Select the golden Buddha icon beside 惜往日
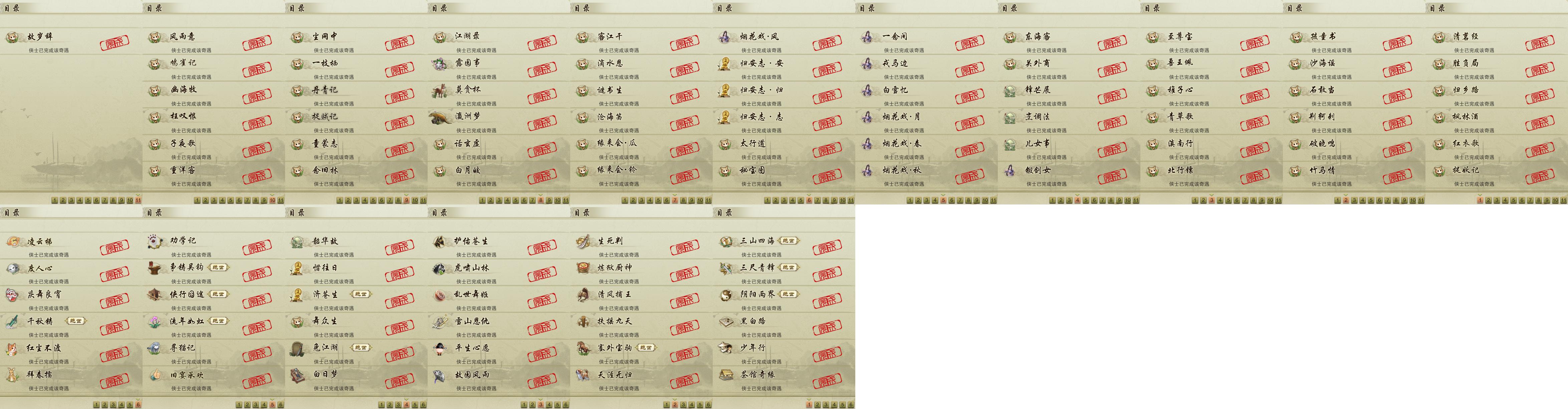The height and width of the screenshot is (409, 1568). 298,268
